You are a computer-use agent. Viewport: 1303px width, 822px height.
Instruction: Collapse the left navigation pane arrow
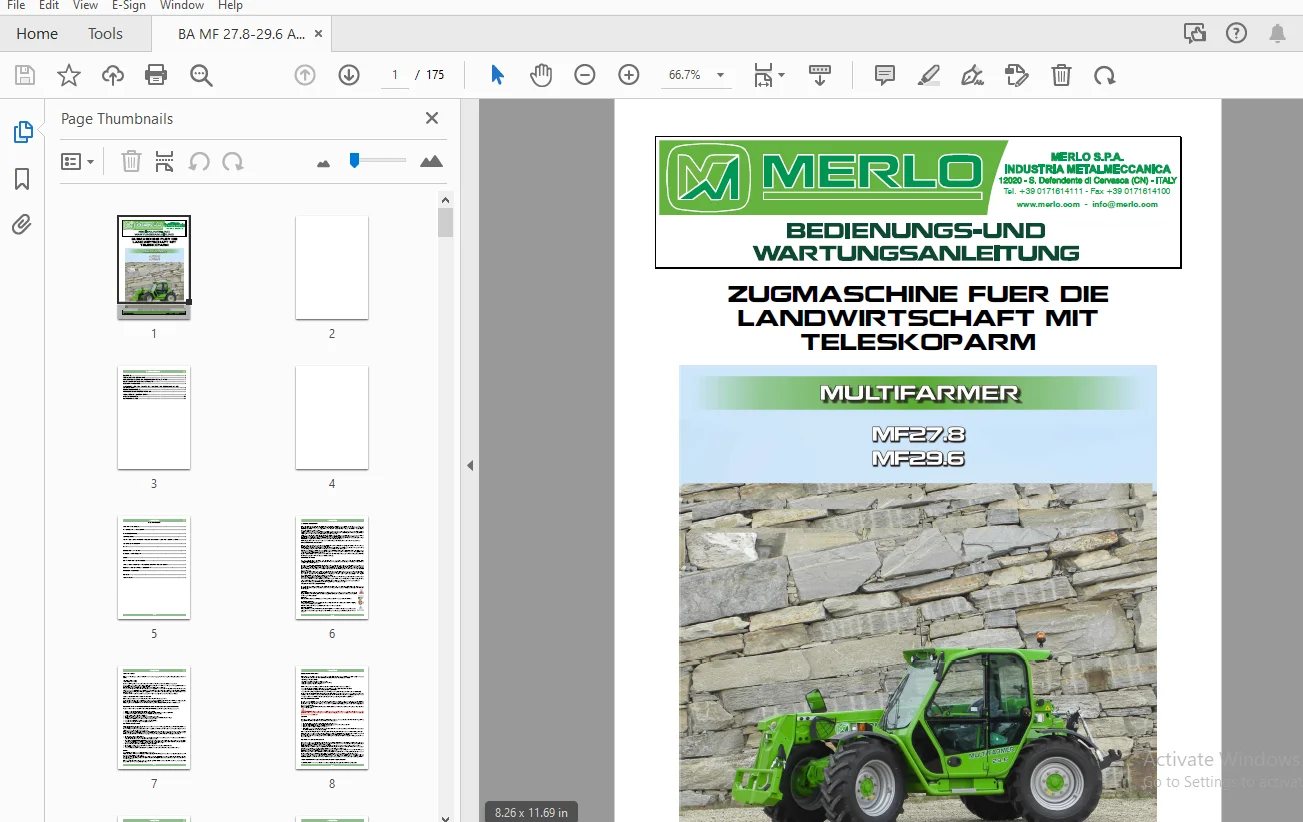tap(470, 465)
